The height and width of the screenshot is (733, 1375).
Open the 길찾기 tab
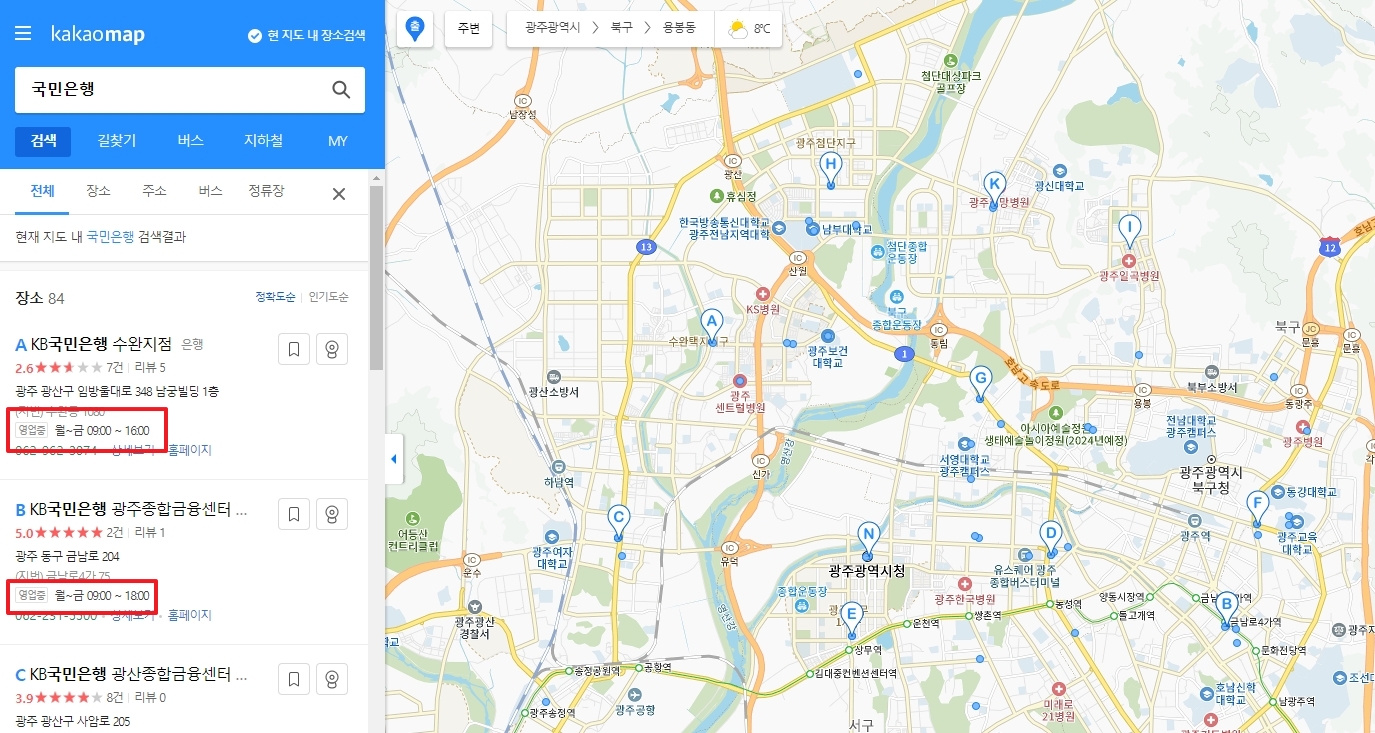coord(117,141)
